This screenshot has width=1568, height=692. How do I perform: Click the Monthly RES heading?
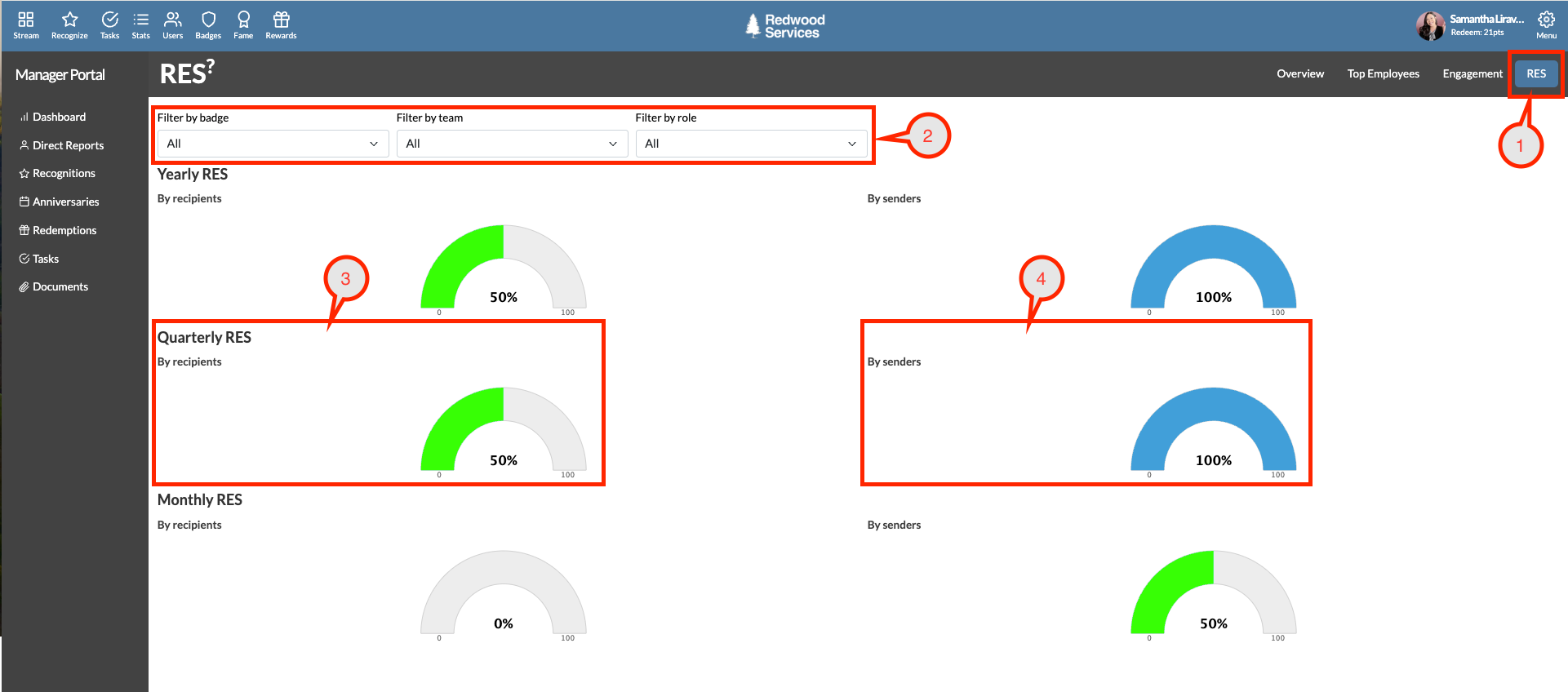(x=200, y=499)
